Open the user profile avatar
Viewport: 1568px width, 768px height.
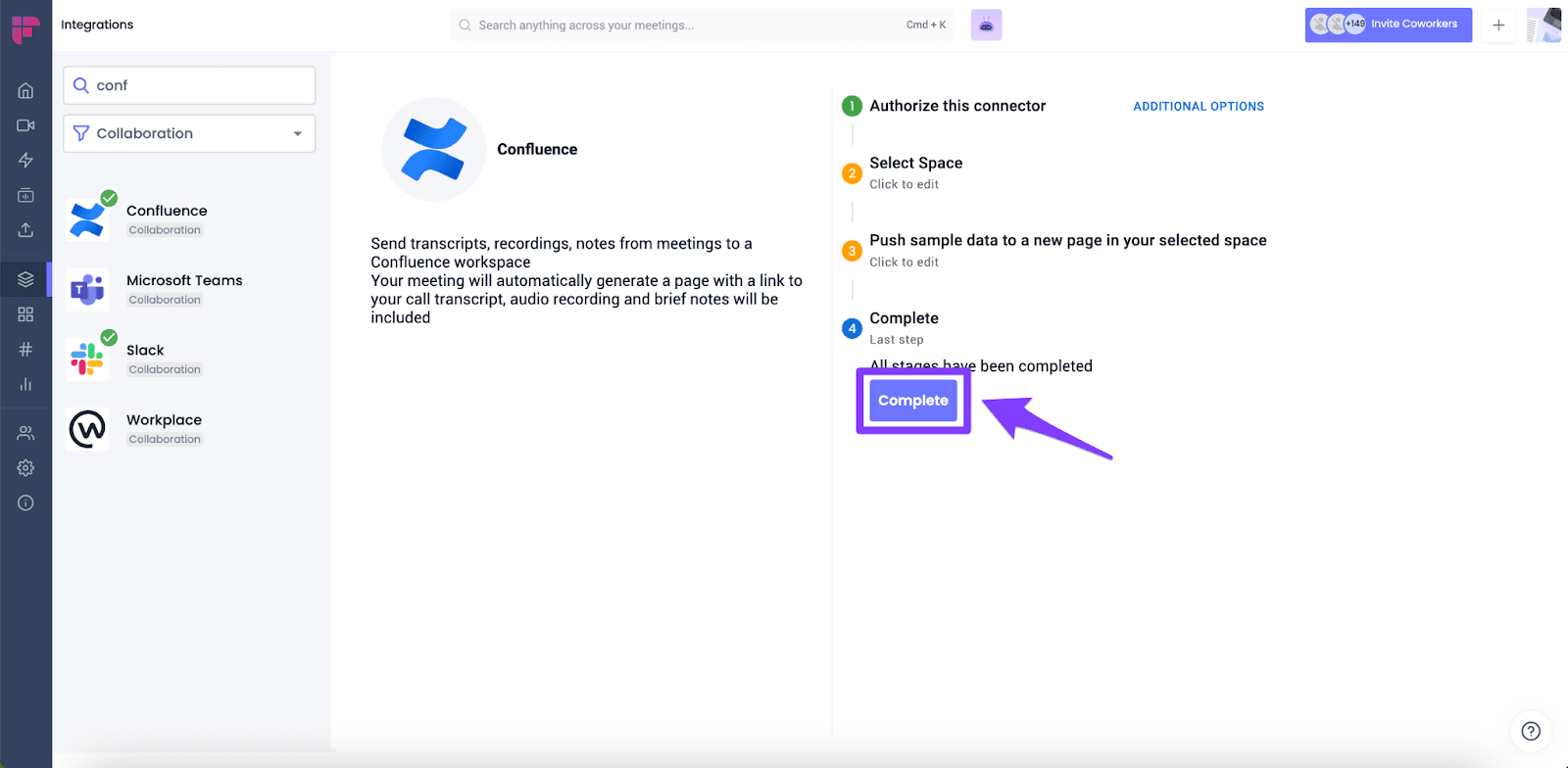pos(1543,25)
